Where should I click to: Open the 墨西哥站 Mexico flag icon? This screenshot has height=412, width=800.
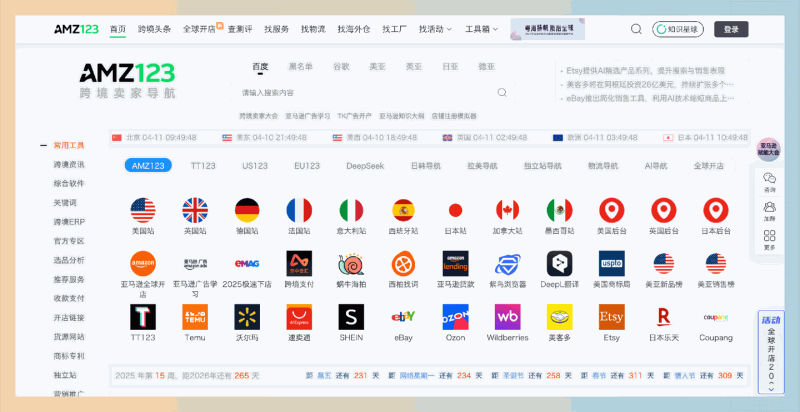[x=559, y=210]
